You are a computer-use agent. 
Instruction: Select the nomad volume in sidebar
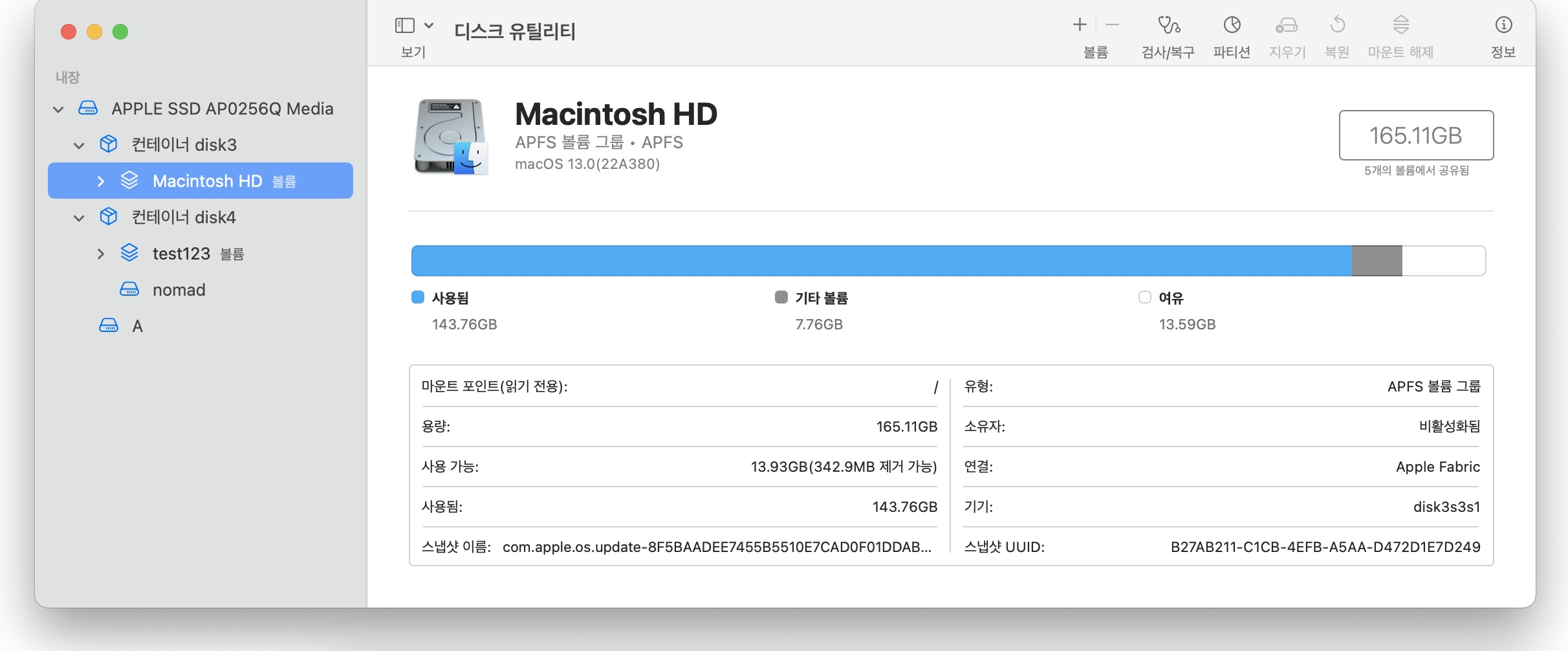pyautogui.click(x=179, y=289)
